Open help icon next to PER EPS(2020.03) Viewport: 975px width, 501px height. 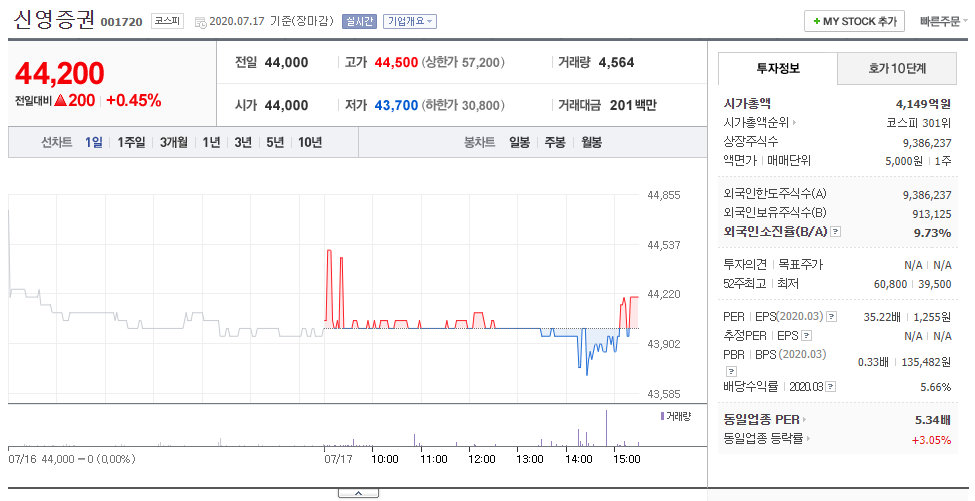832,317
